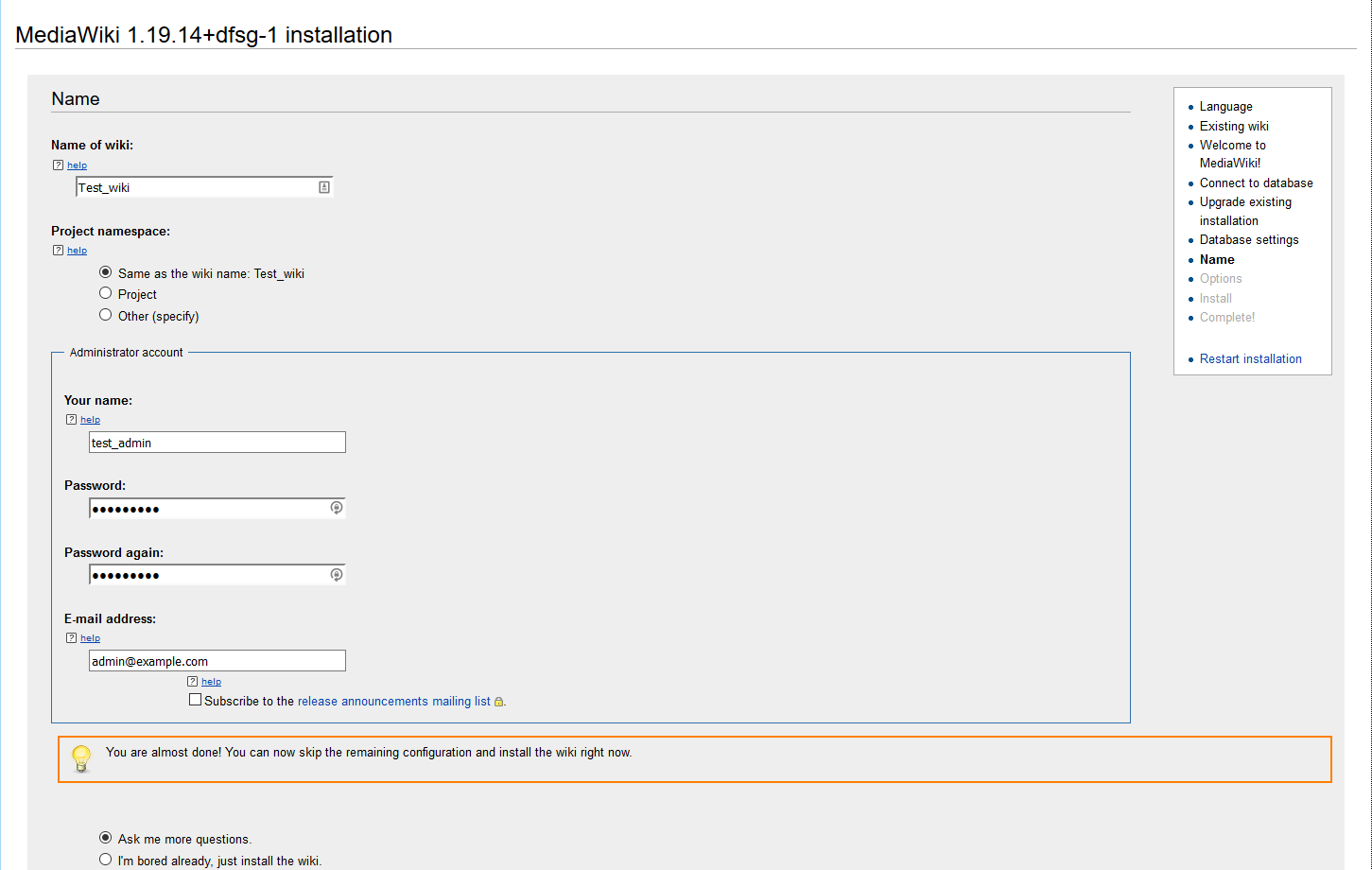
Task: Click help icon under Your name
Action: tap(72, 420)
